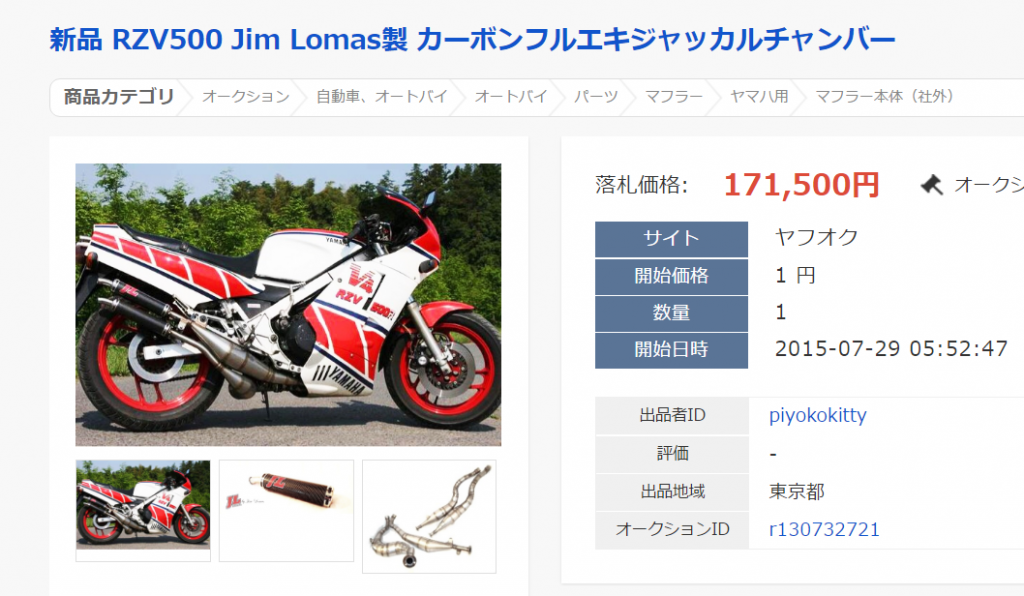Click the 171,500円 winning price
Viewport: 1024px width, 596px height.
(x=801, y=185)
